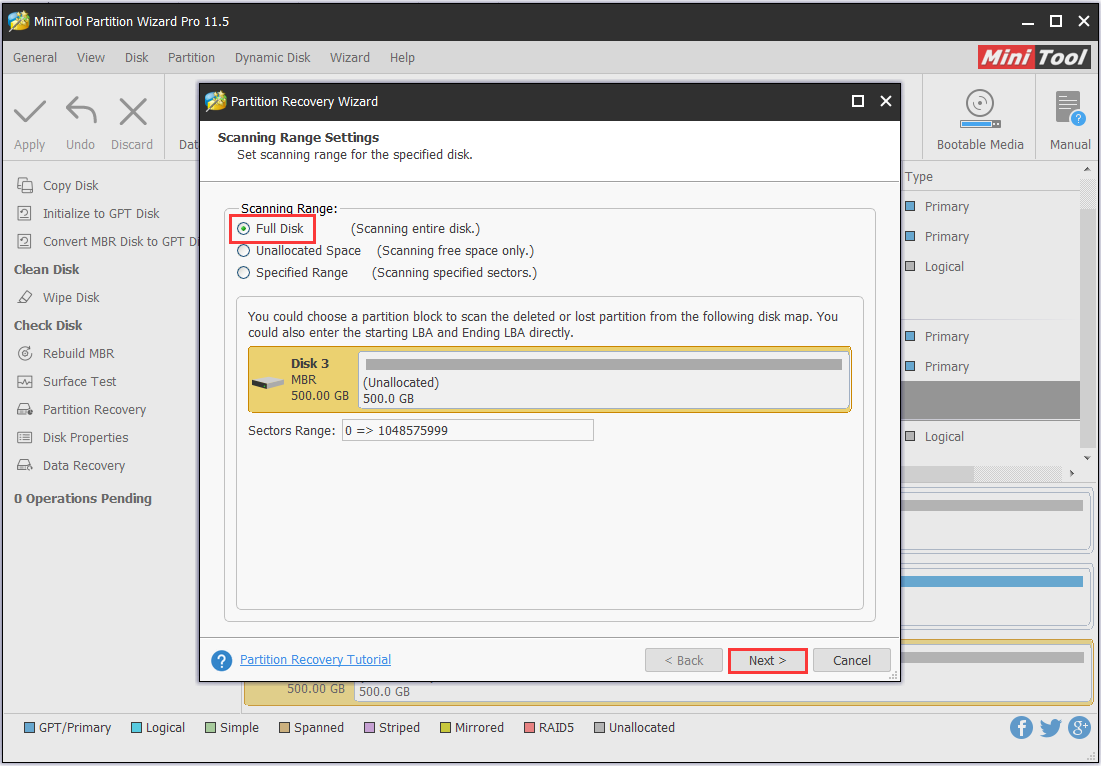Click 0 Operations Pending text
The height and width of the screenshot is (766, 1101).
[83, 498]
